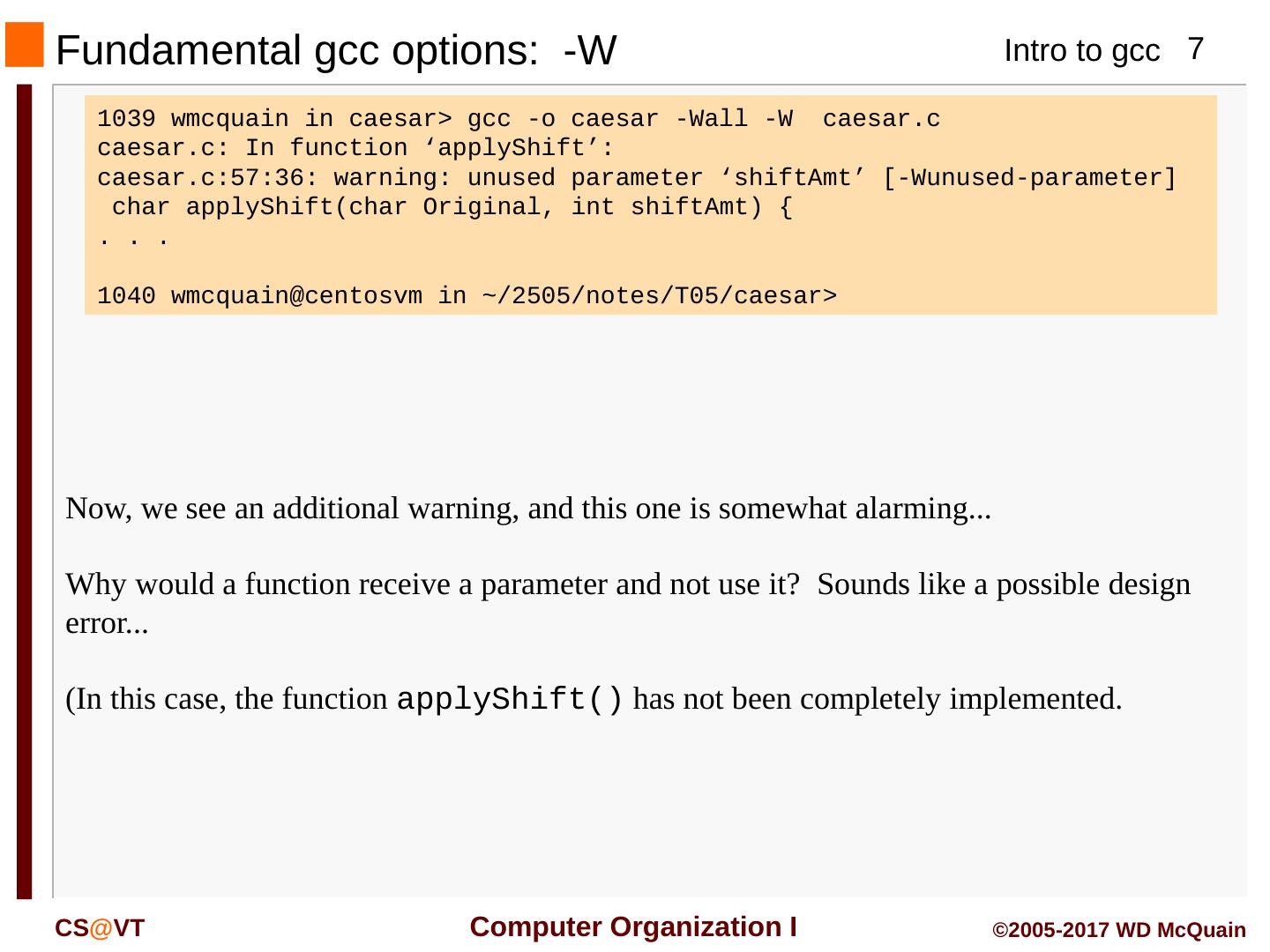Image resolution: width=1270 pixels, height=952 pixels.
Task: Click the ellipsis dots line in the terminal output
Action: (133, 238)
